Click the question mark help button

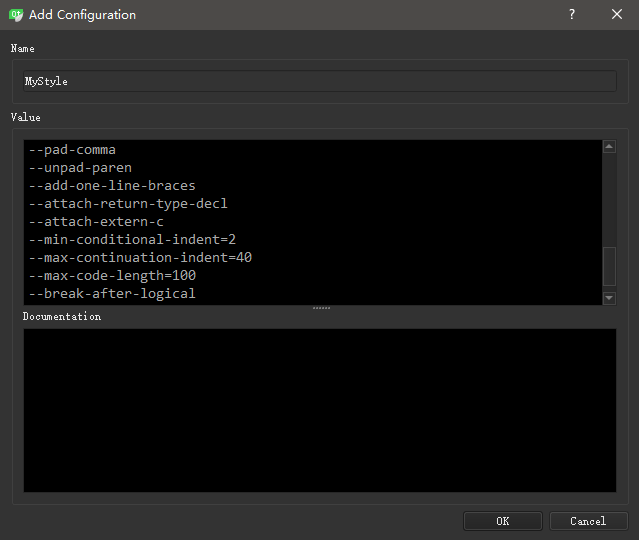(x=572, y=15)
